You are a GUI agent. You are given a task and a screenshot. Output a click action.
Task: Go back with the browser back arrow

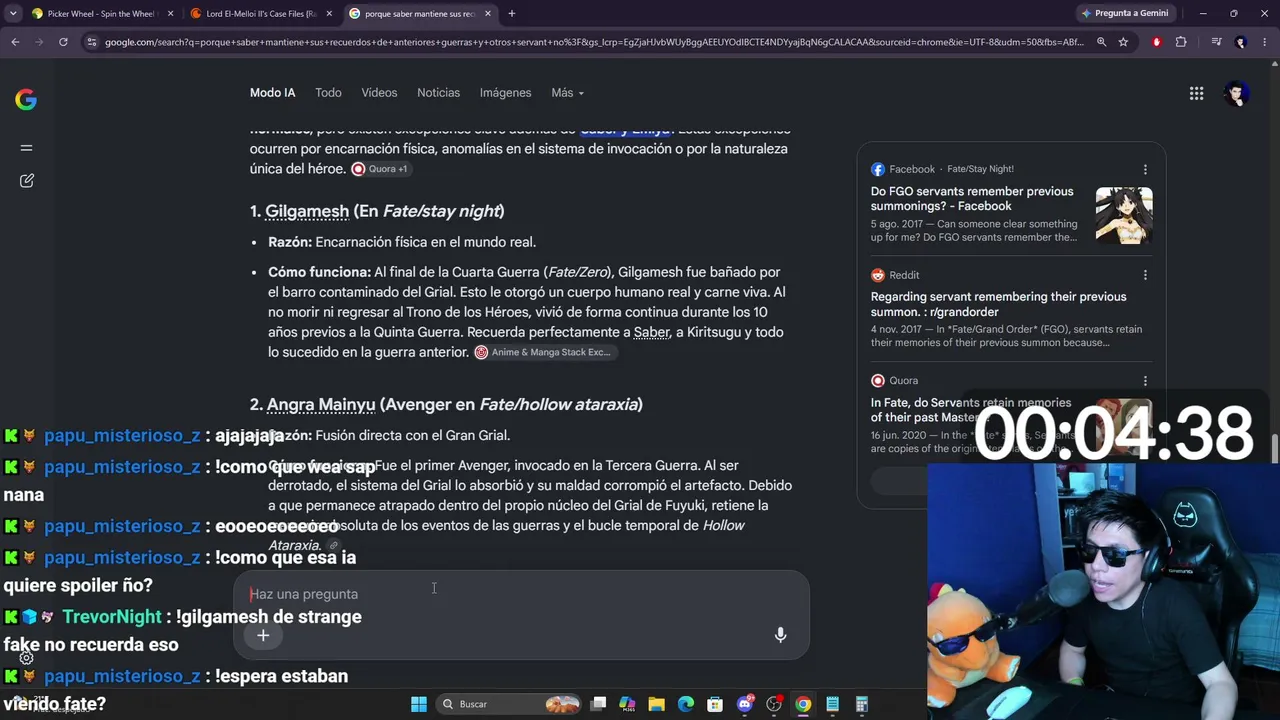(15, 42)
